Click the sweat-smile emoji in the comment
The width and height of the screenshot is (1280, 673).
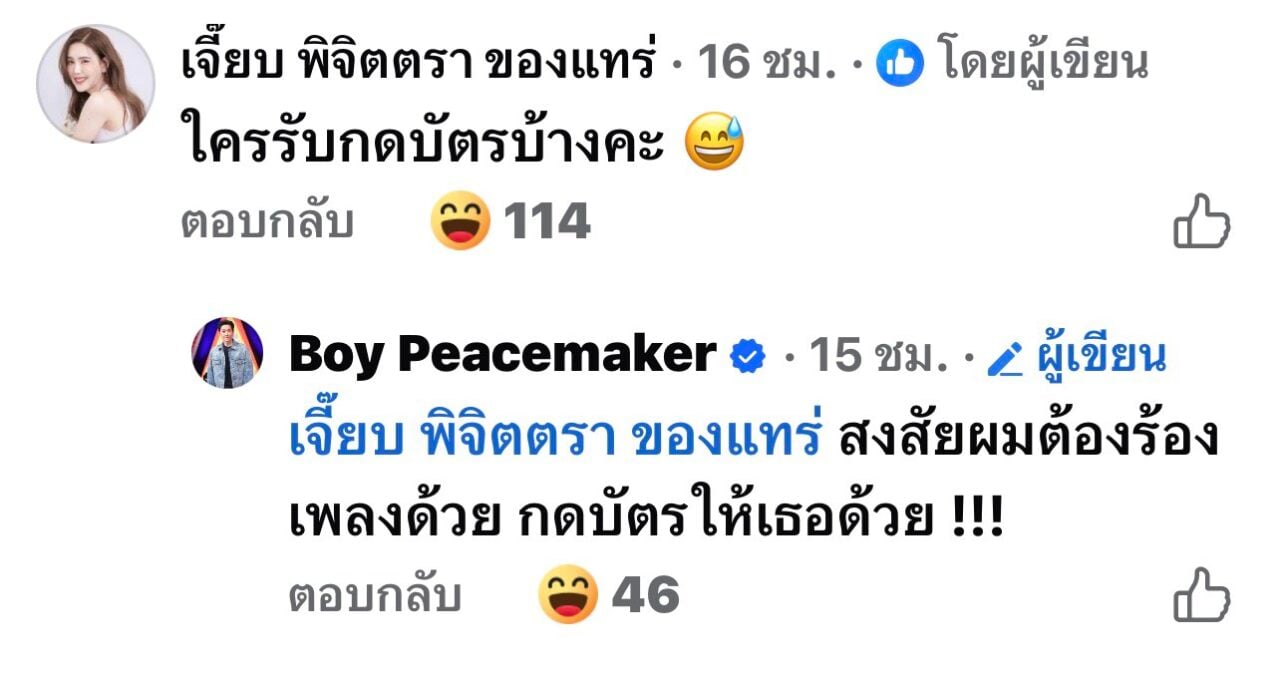pyautogui.click(x=714, y=144)
